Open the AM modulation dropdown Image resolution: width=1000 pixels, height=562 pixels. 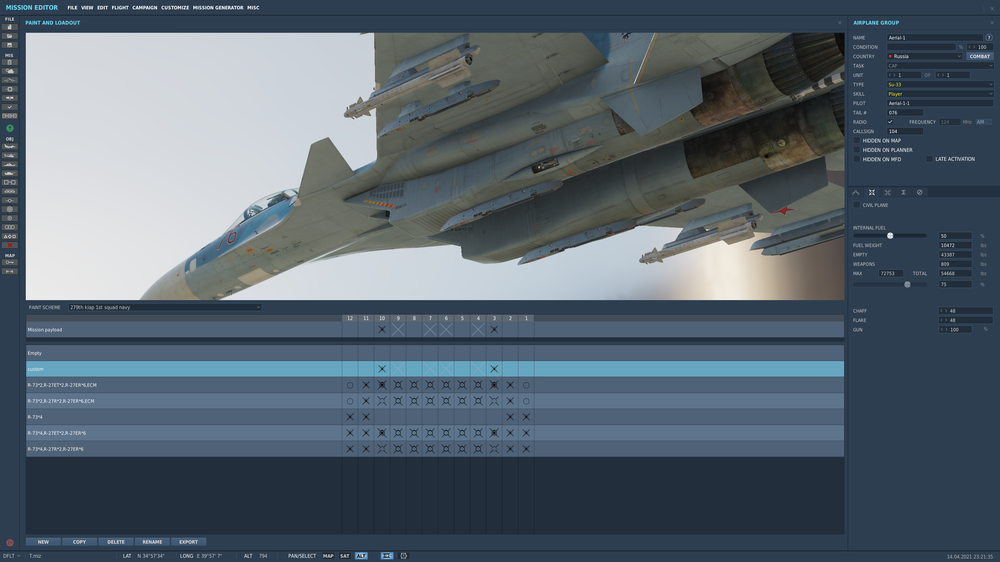pos(983,122)
